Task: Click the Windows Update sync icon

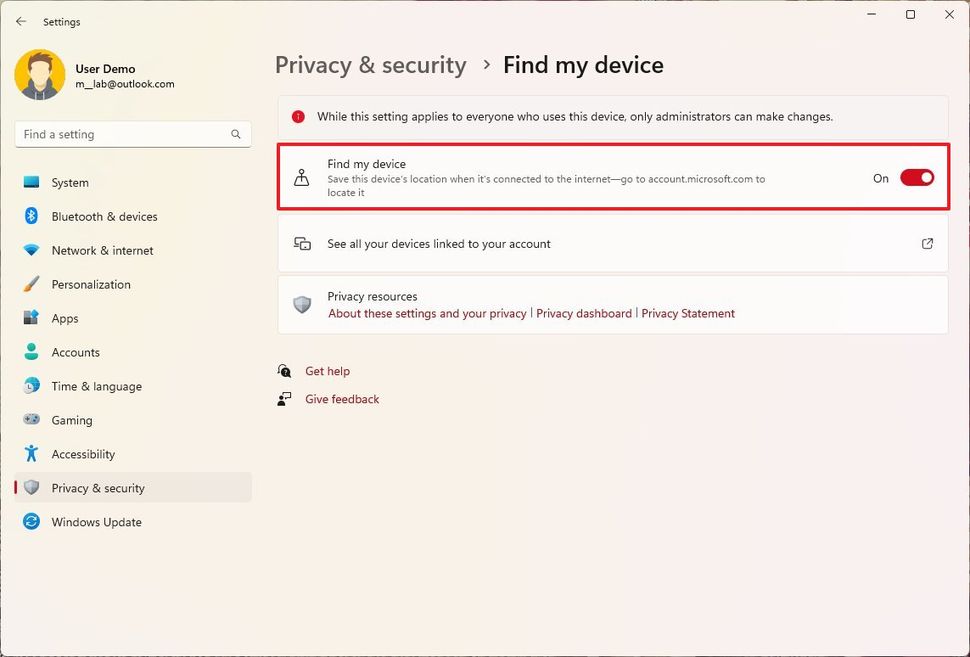Action: click(x=32, y=522)
